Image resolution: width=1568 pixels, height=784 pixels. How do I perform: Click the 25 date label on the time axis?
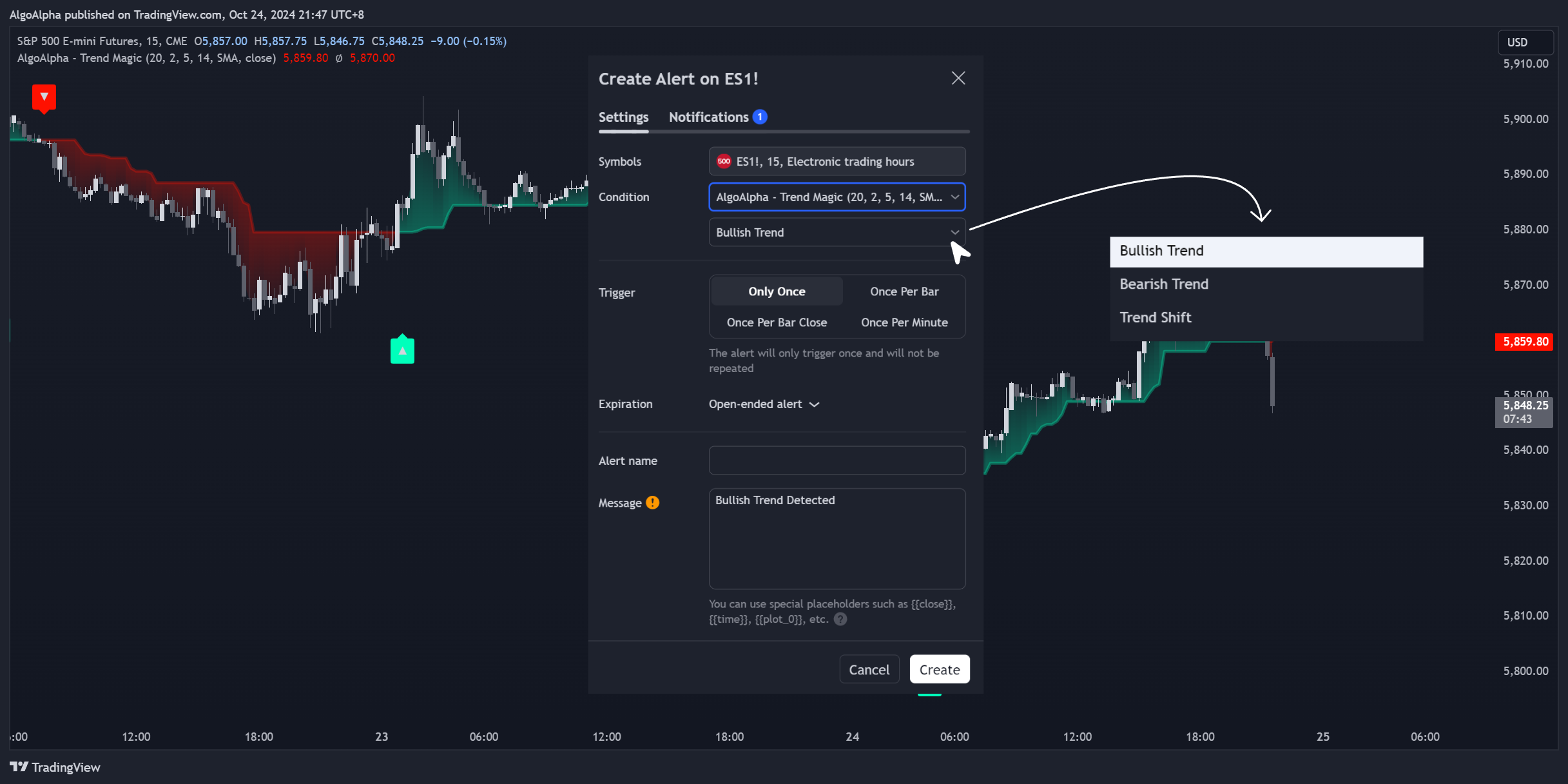(x=1322, y=737)
